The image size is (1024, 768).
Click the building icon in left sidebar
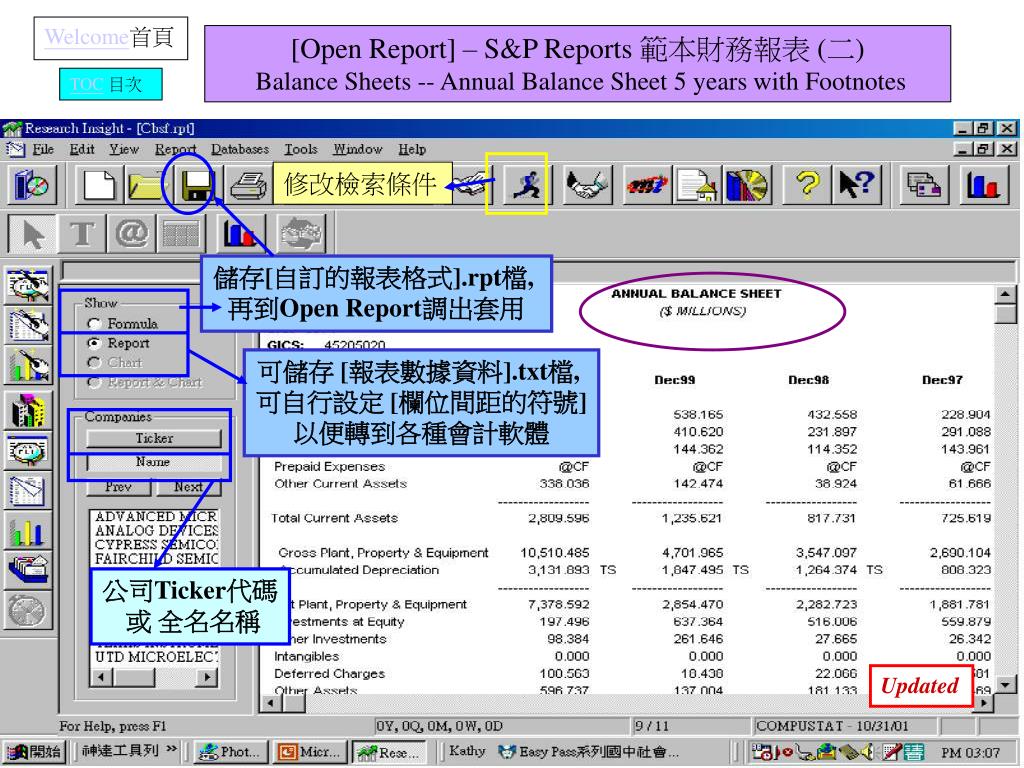click(27, 410)
